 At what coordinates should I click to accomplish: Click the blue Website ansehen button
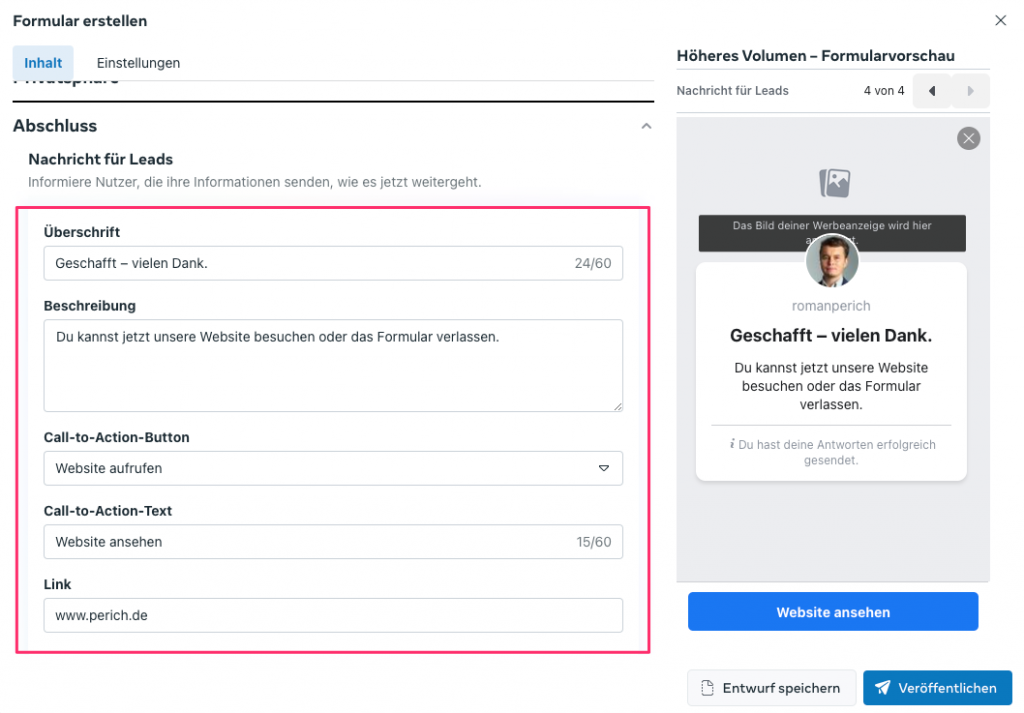[x=832, y=611]
